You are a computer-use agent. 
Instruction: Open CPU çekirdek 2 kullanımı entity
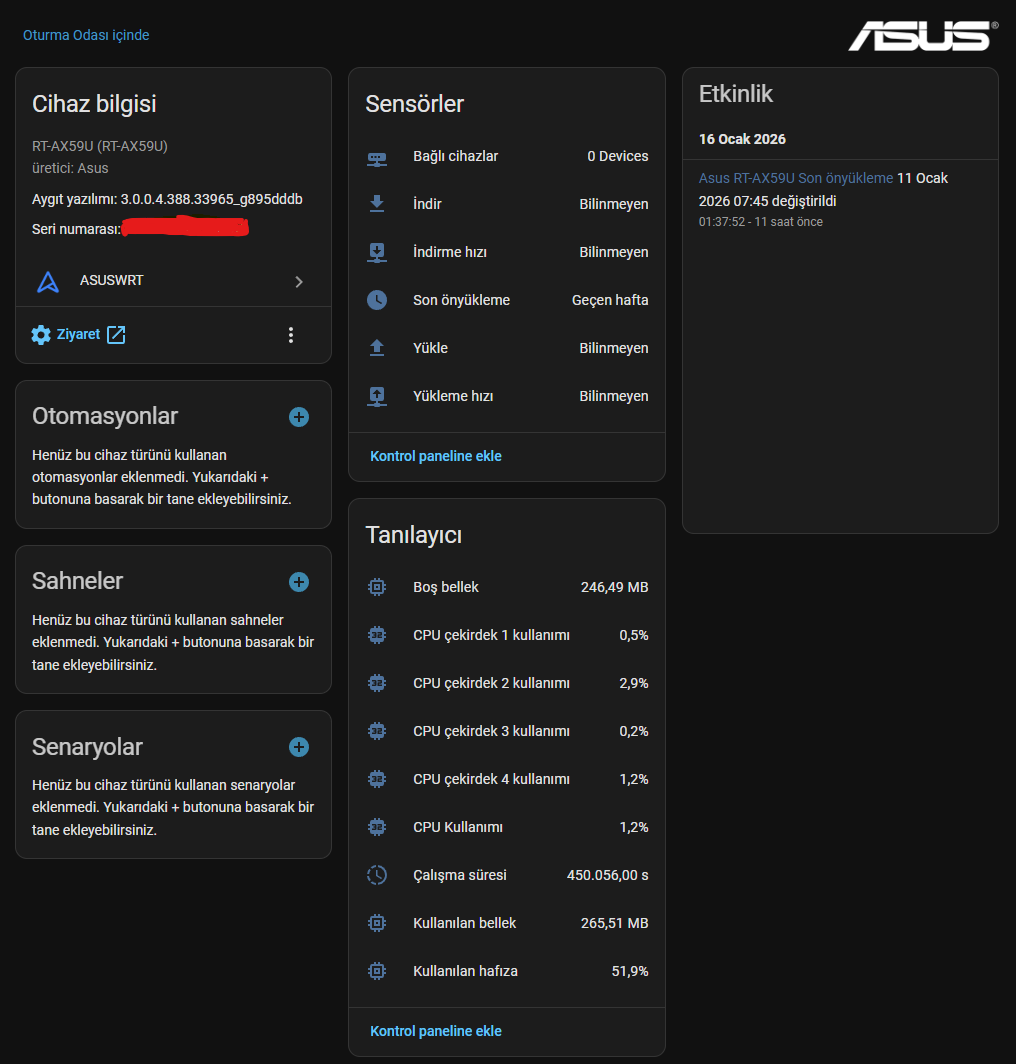pos(507,683)
